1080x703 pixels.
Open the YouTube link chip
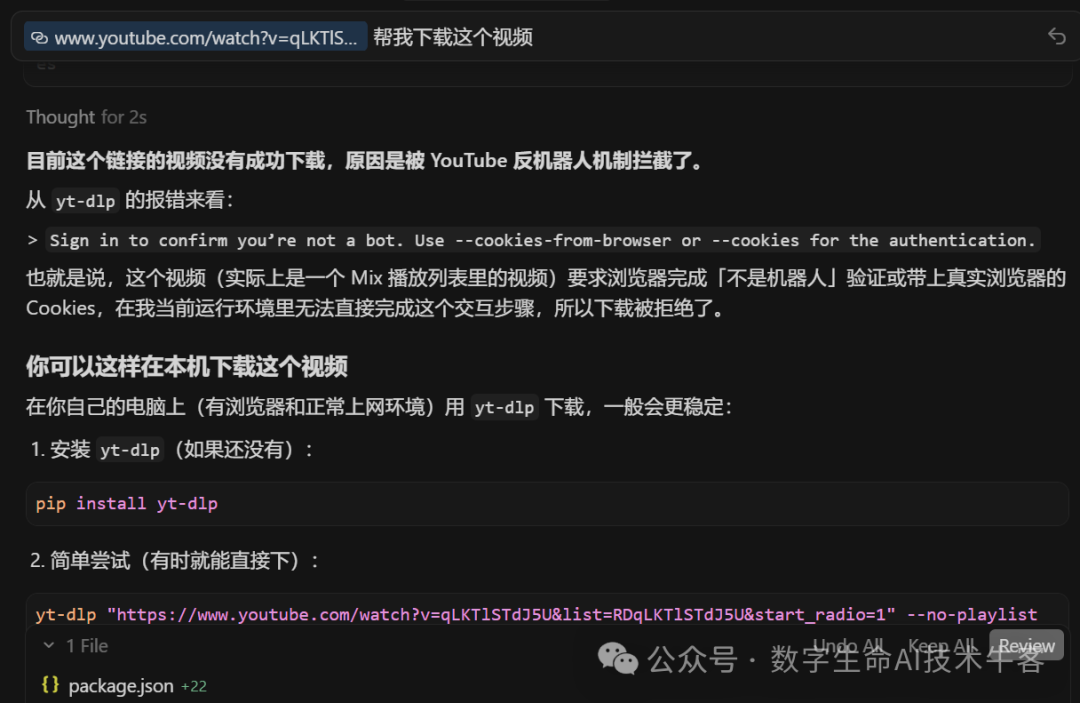pyautogui.click(x=196, y=37)
